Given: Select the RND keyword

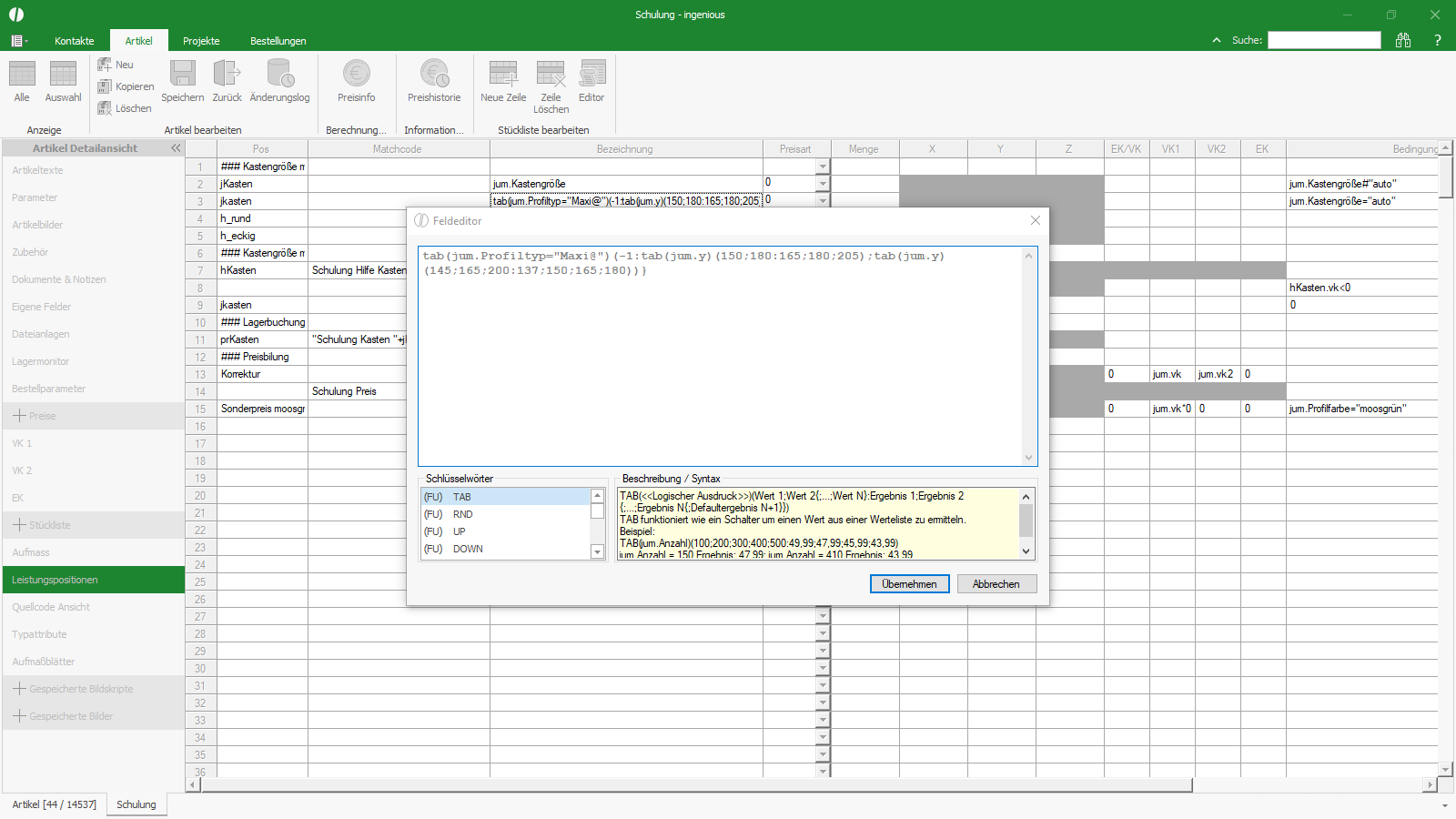Looking at the screenshot, I should point(506,514).
